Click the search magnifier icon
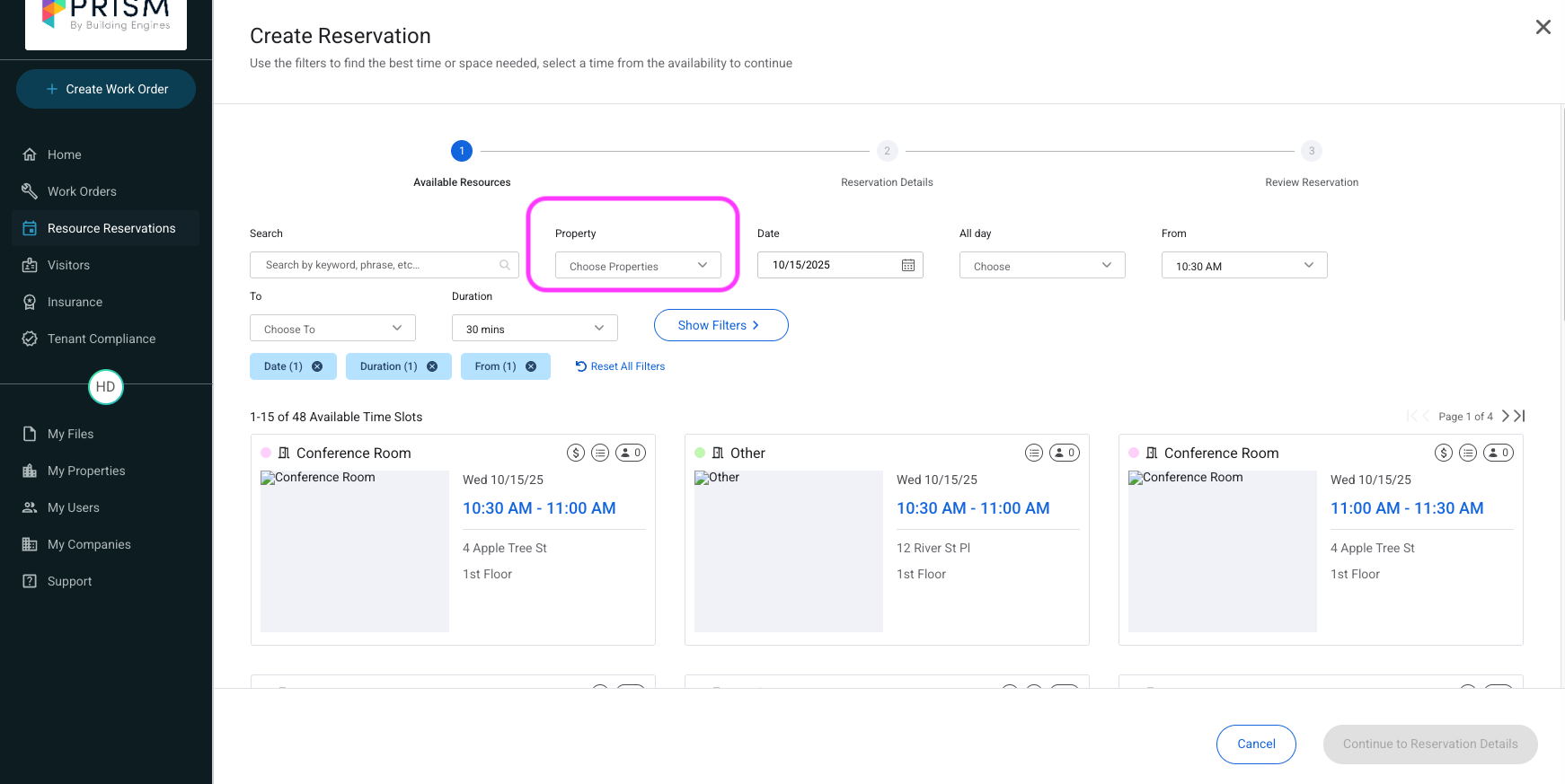1565x784 pixels. 505,265
